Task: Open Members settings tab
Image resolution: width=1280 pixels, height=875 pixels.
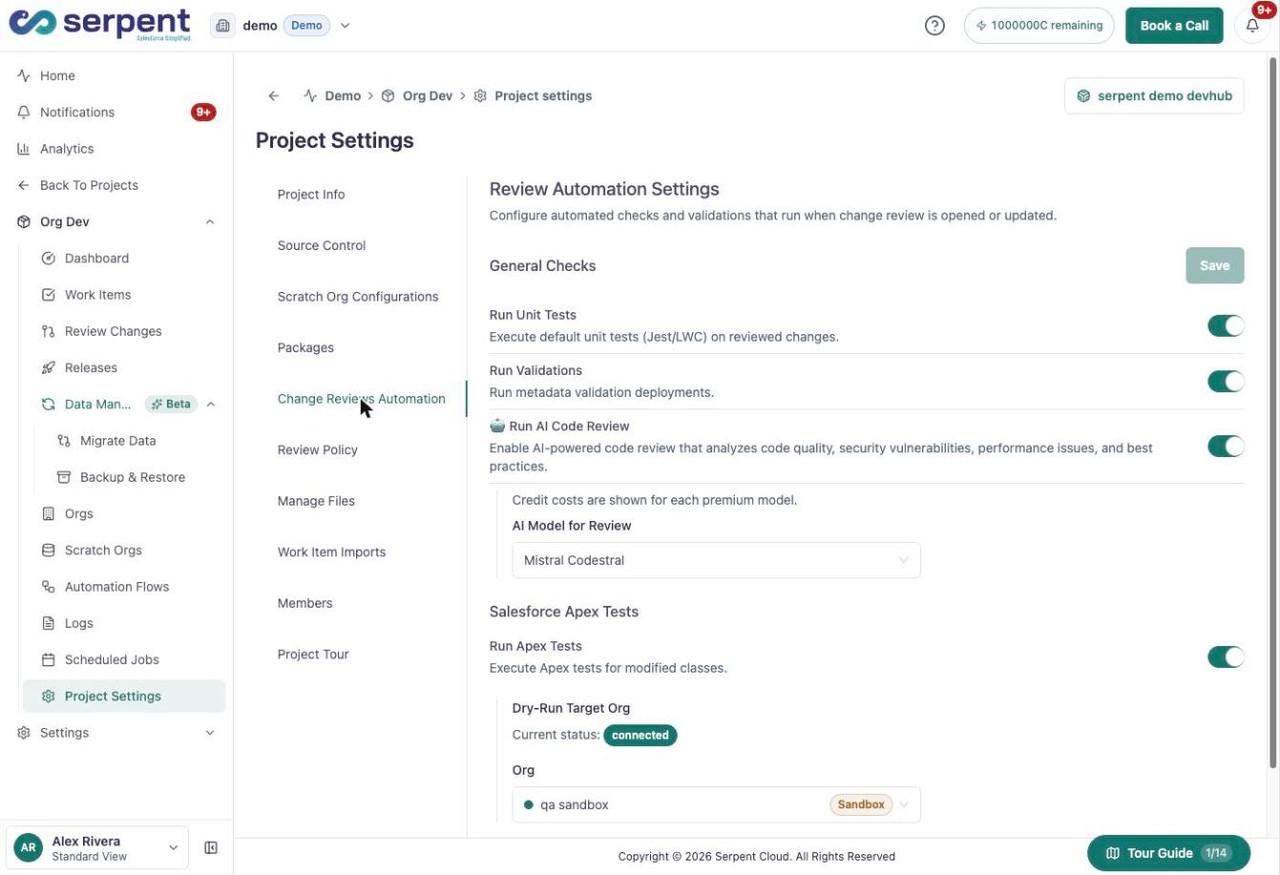Action: point(305,604)
